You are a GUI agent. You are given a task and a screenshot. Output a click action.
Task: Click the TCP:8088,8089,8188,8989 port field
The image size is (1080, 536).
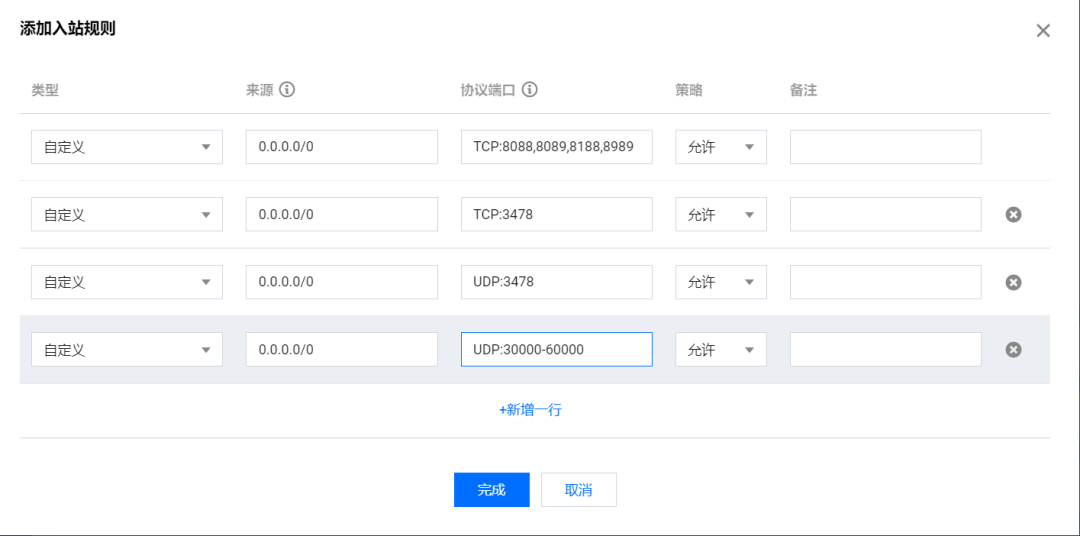click(557, 147)
